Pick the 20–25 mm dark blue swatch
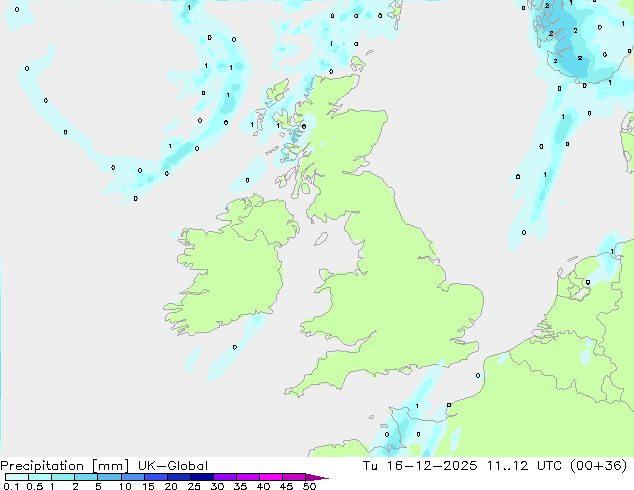Image resolution: width=634 pixels, height=490 pixels. pyautogui.click(x=179, y=477)
